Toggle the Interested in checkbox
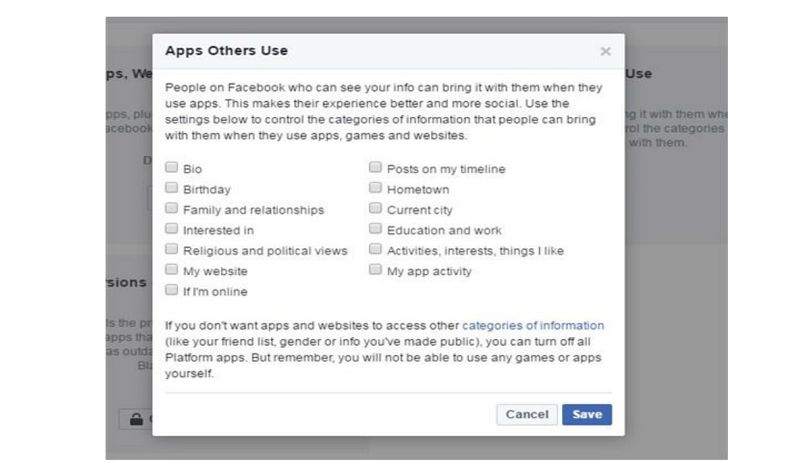This screenshot has height=473, width=808. click(172, 229)
